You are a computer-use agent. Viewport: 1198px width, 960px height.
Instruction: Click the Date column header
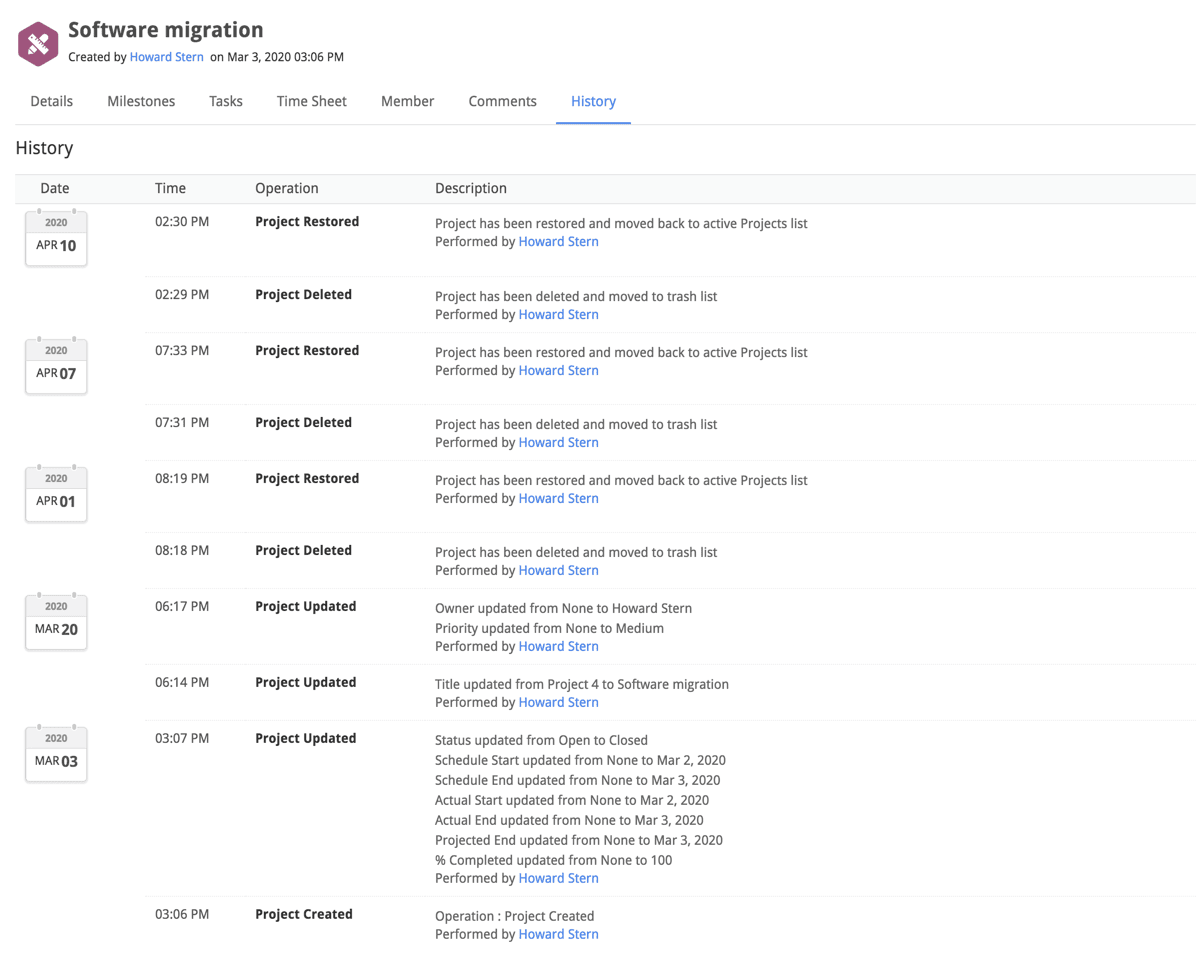(55, 188)
